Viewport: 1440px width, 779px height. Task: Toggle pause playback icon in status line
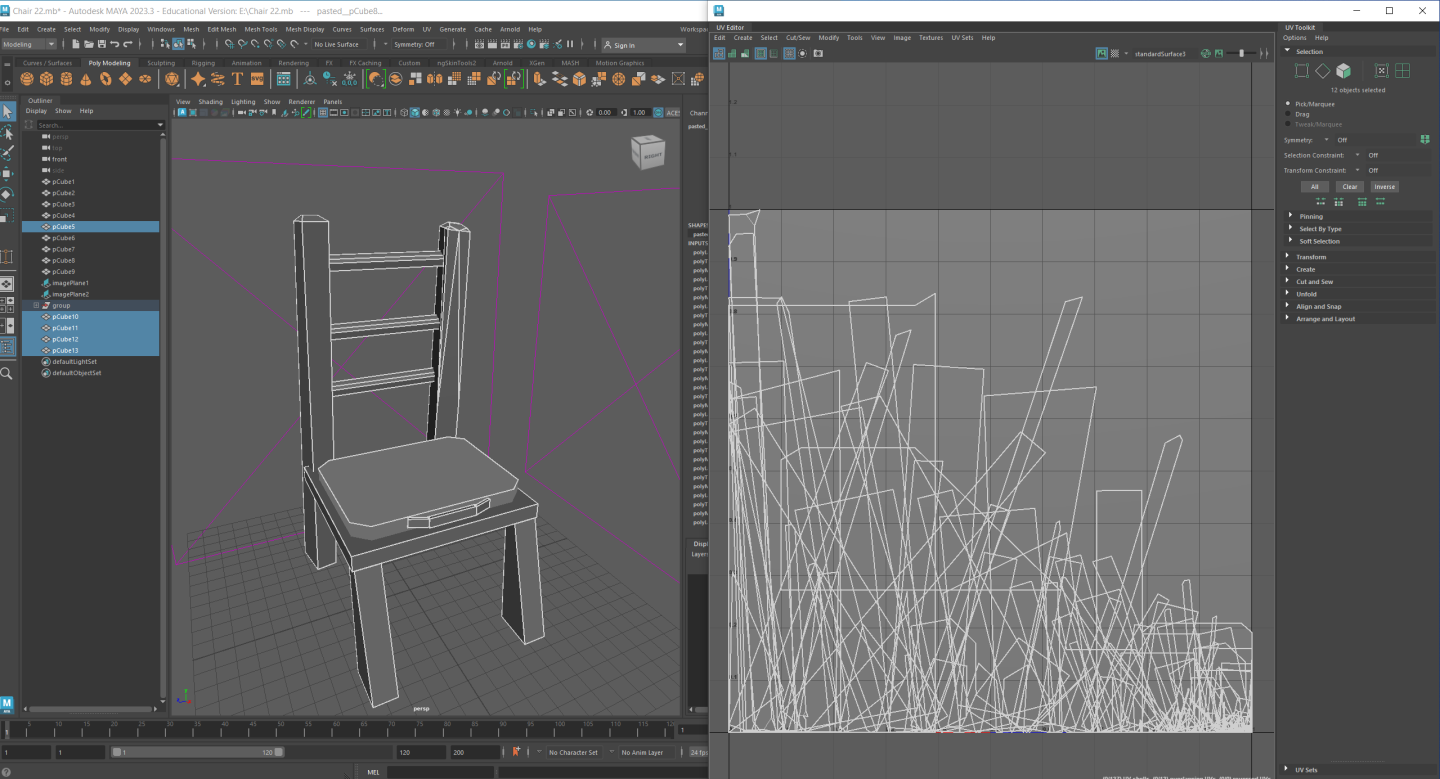click(x=570, y=44)
